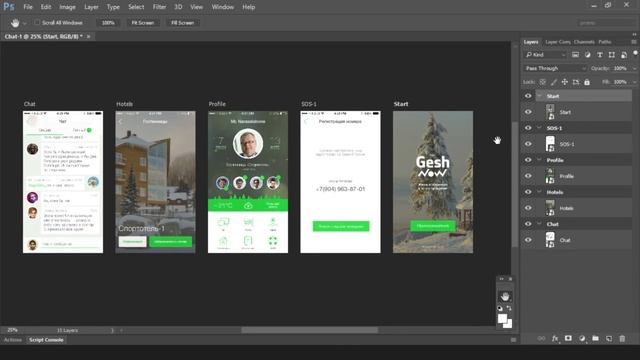
Task: Open the File menu
Action: pos(28,7)
